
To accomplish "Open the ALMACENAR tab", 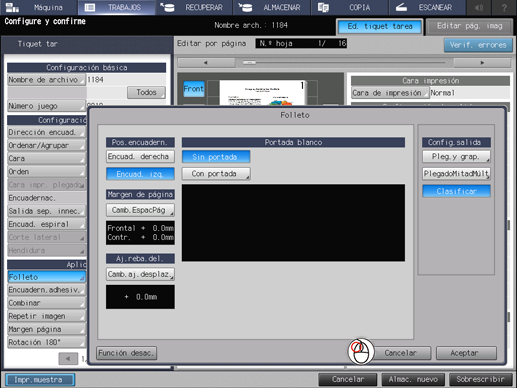I will pyautogui.click(x=272, y=7).
